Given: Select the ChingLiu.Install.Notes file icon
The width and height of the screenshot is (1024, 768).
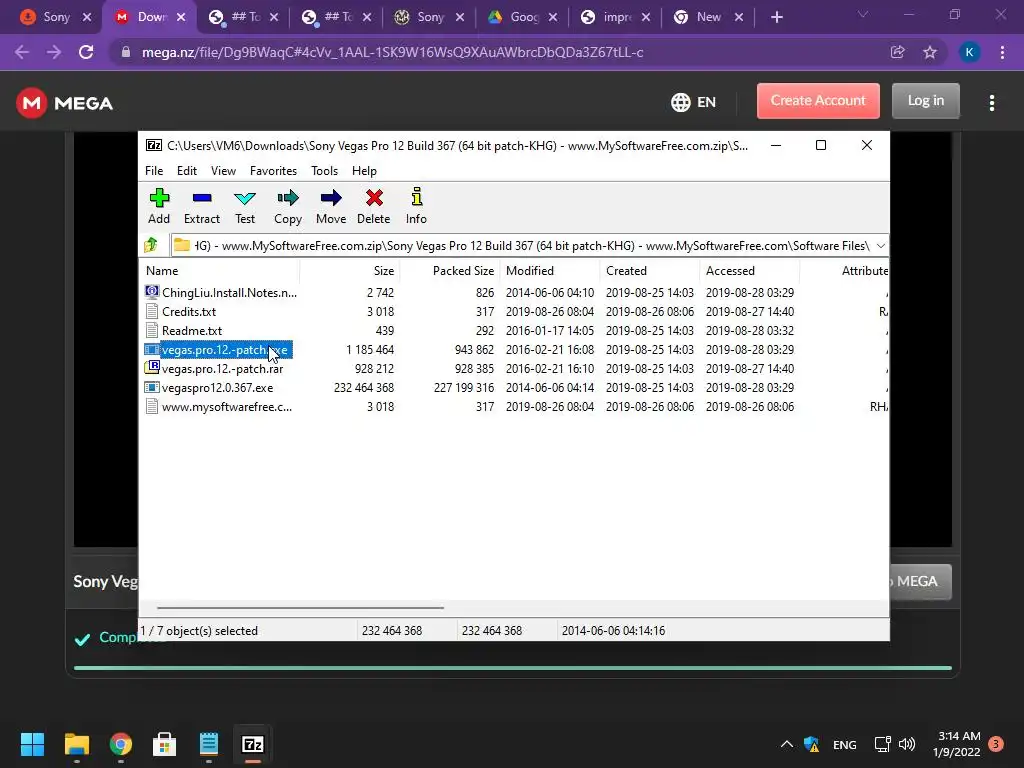Looking at the screenshot, I should [x=152, y=293].
